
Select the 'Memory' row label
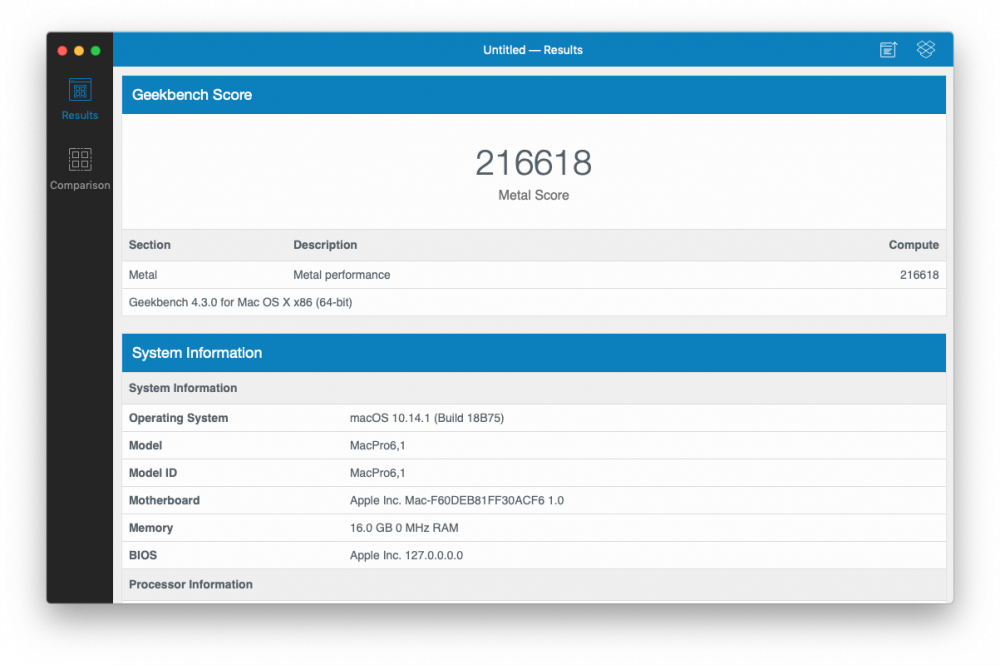(151, 528)
